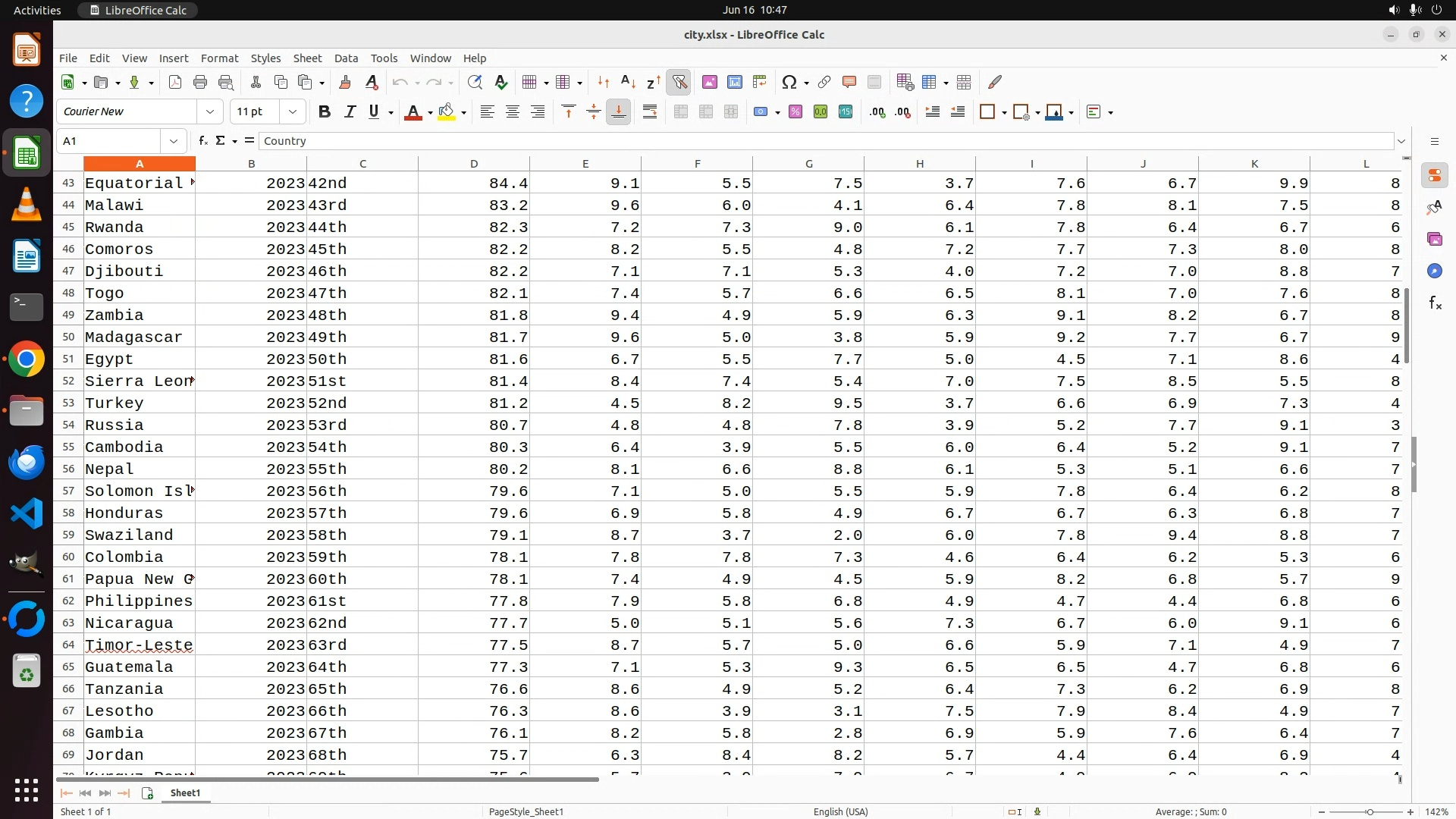
Task: Click the AutoFilter icon in toolbar
Action: tap(679, 82)
